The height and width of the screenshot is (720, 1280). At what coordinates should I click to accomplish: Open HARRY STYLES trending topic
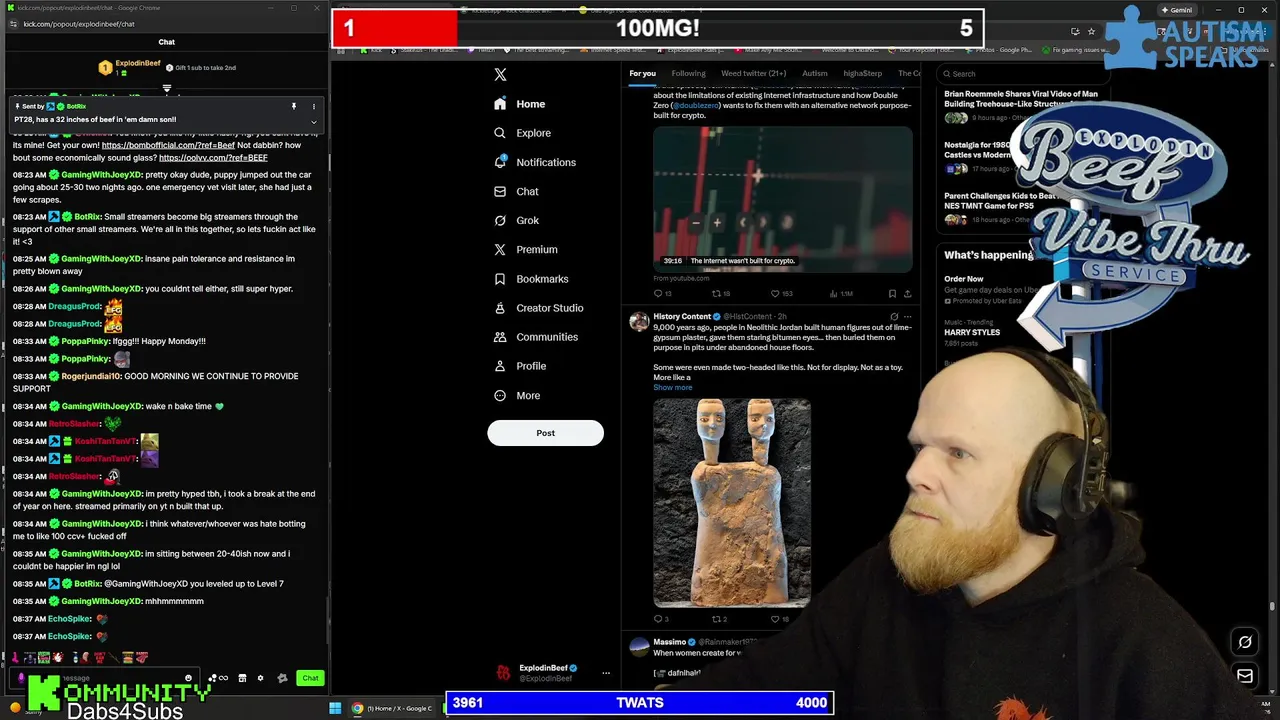tap(972, 332)
